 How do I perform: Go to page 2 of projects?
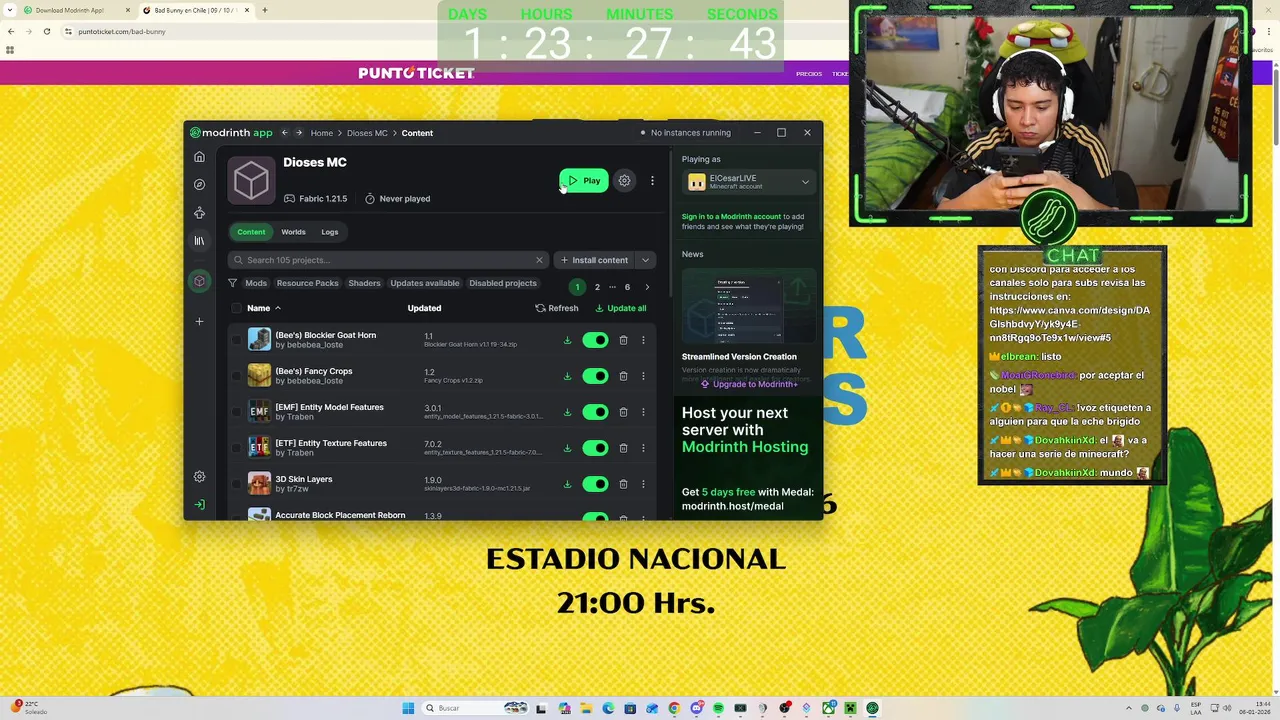(597, 287)
